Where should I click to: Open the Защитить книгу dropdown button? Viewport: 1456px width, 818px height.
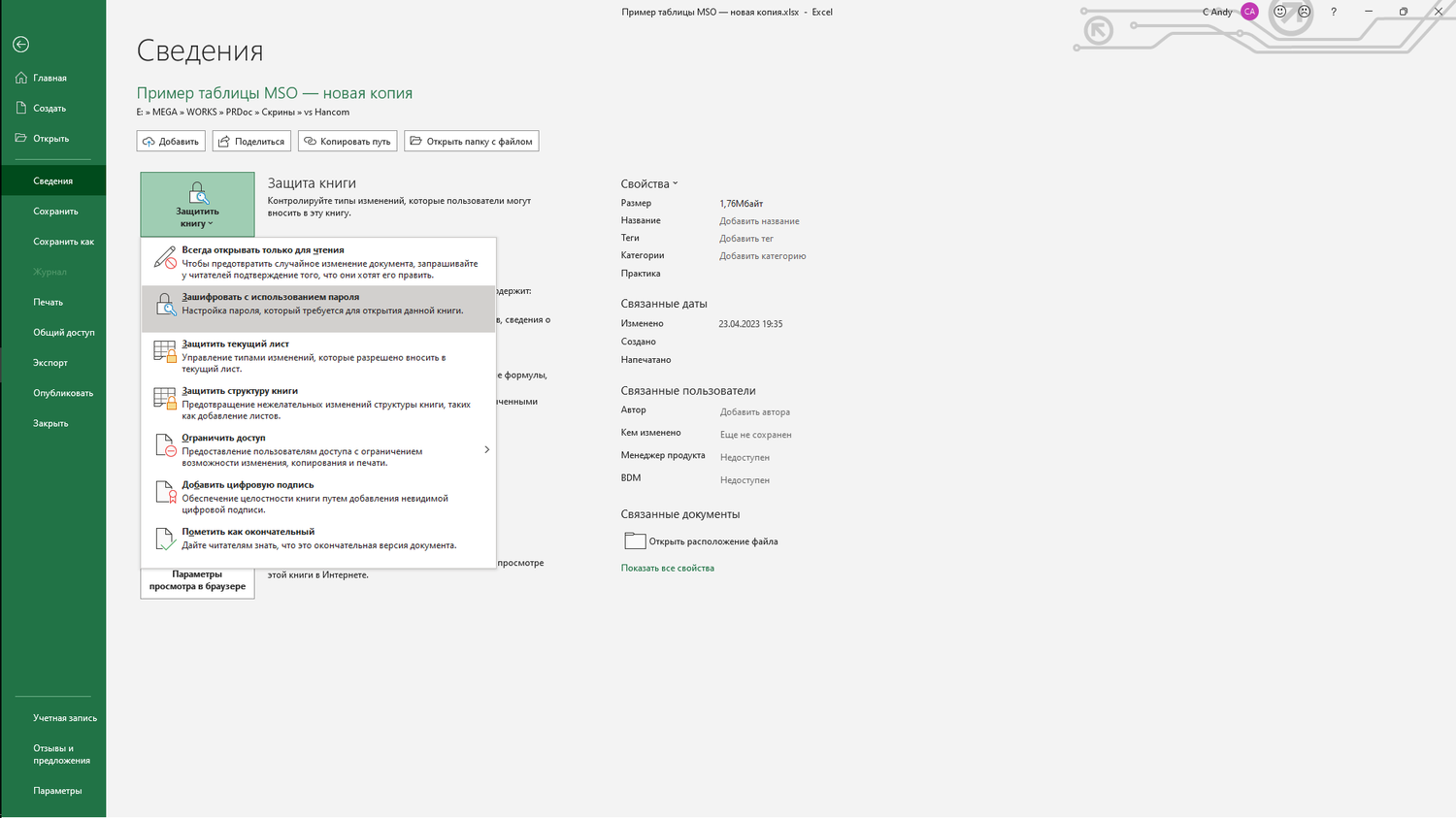[x=197, y=205]
